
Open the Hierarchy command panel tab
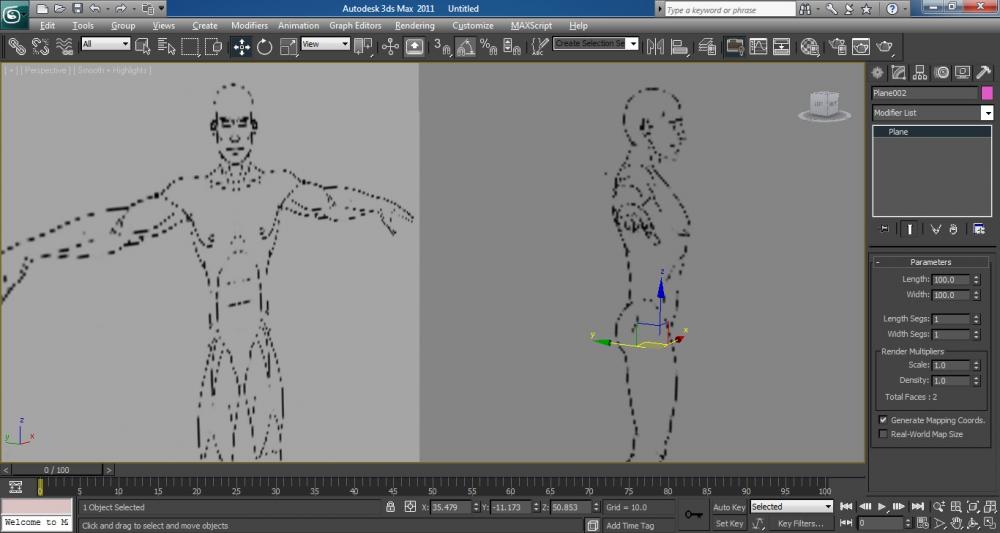point(920,72)
